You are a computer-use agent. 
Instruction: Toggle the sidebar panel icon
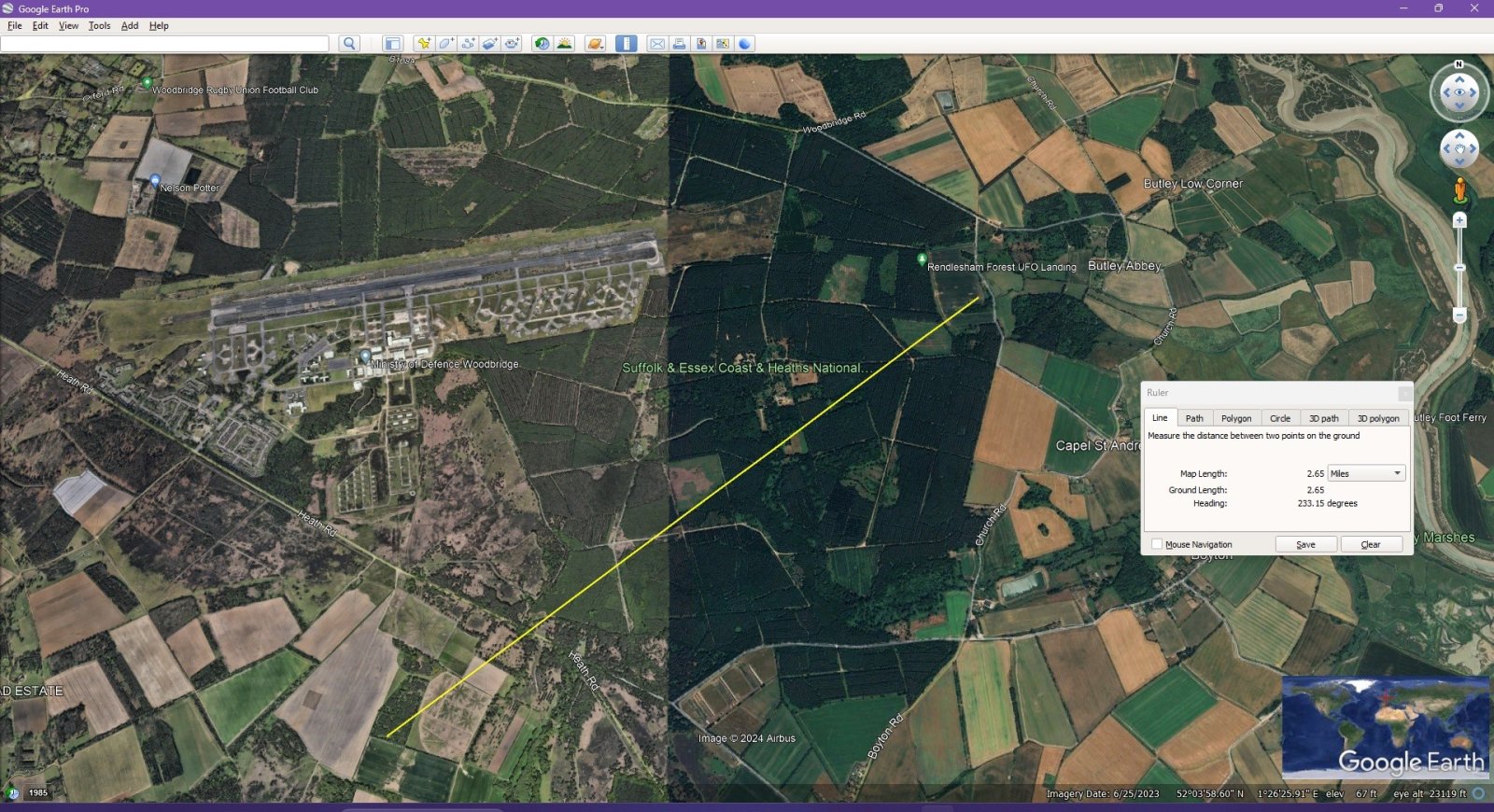[393, 44]
